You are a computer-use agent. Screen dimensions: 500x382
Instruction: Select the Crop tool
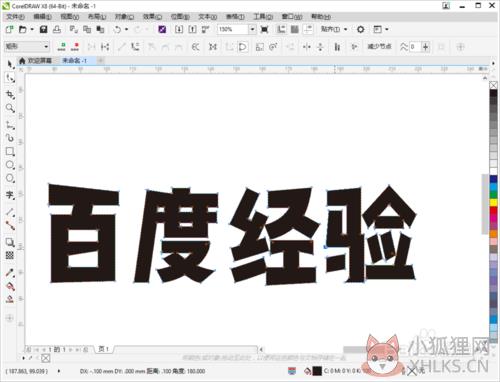coord(10,95)
